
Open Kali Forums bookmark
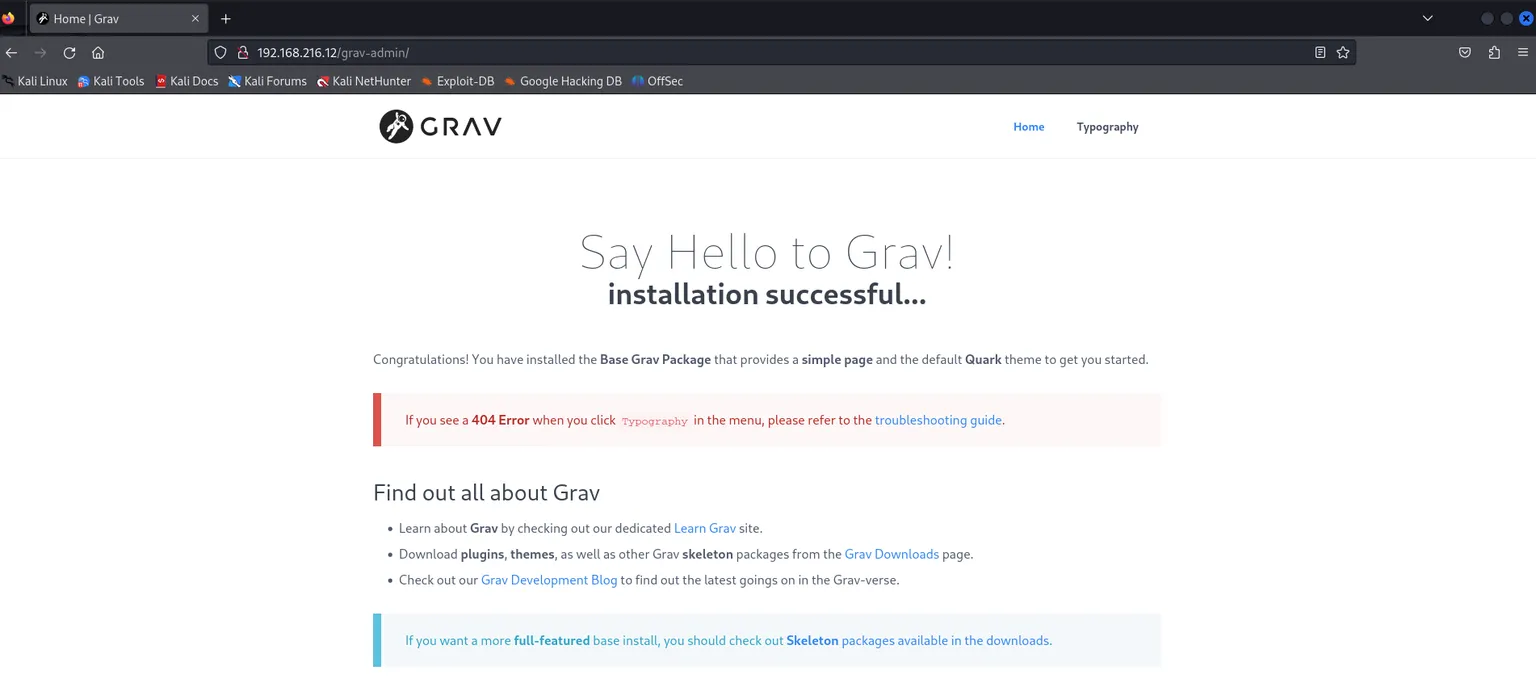tap(267, 81)
